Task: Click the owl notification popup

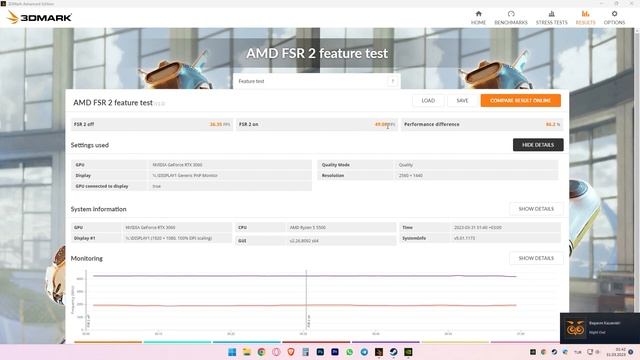Action: point(600,328)
